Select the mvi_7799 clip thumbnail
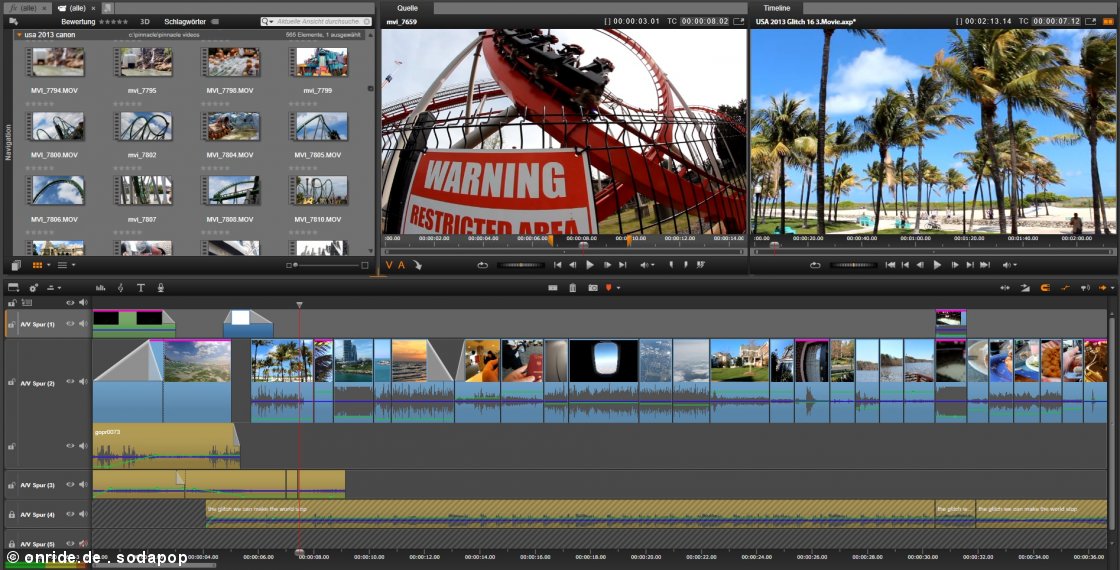The width and height of the screenshot is (1120, 570). click(x=321, y=62)
